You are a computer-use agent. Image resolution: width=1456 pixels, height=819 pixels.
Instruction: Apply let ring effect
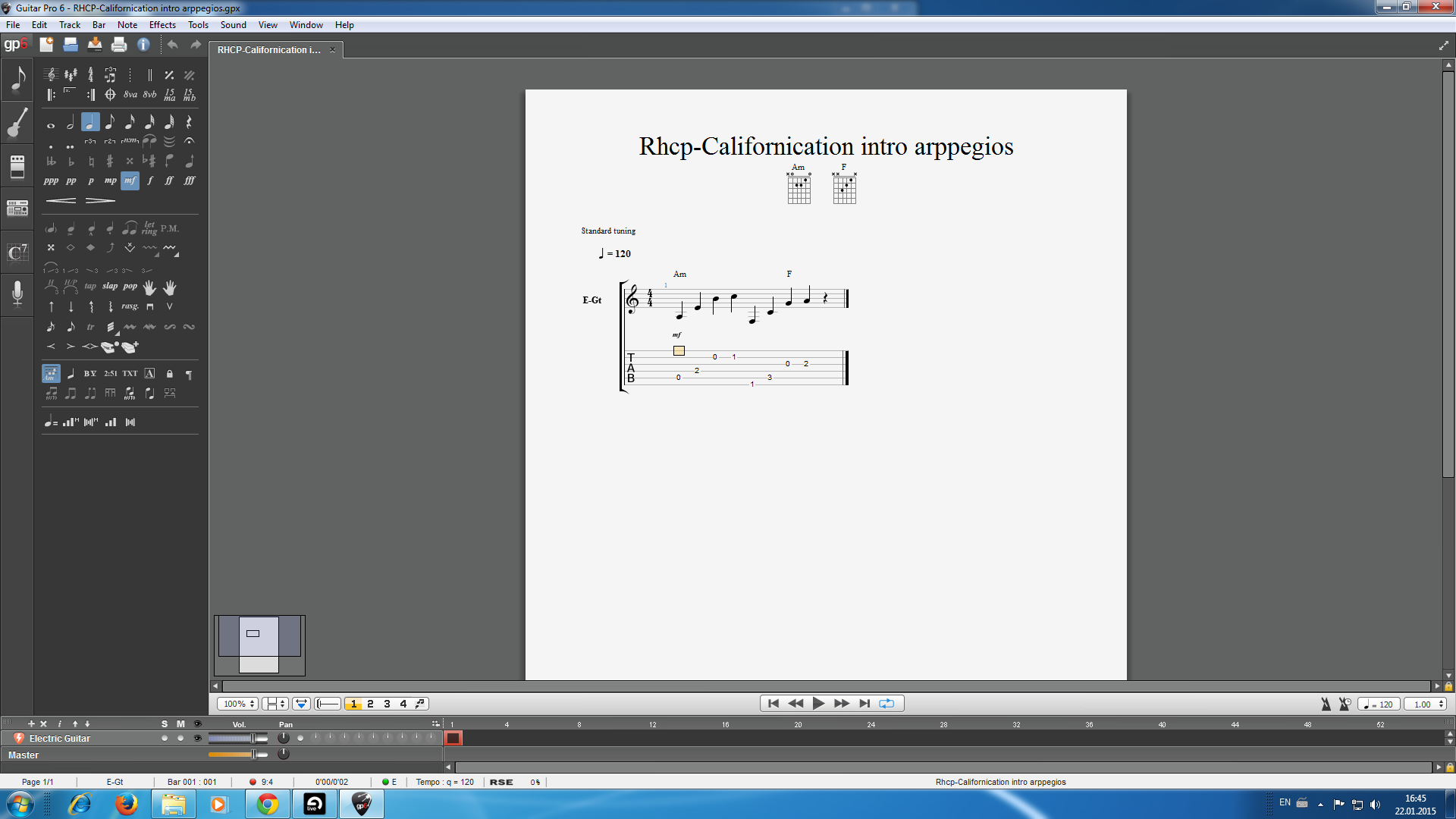click(149, 227)
